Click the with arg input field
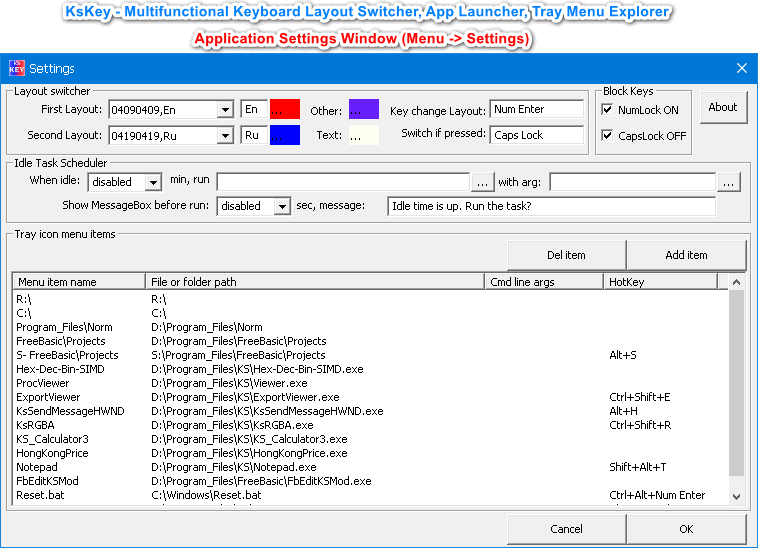 click(x=632, y=182)
